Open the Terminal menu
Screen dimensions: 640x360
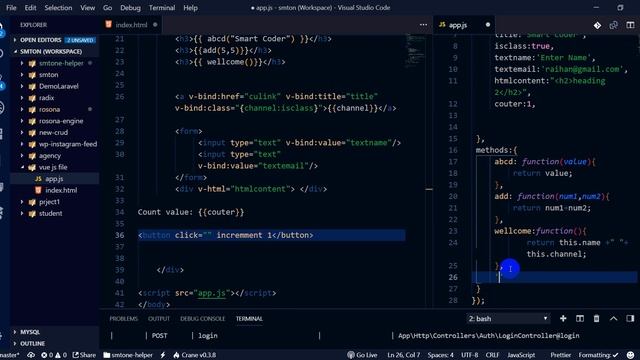pyautogui.click(x=162, y=8)
